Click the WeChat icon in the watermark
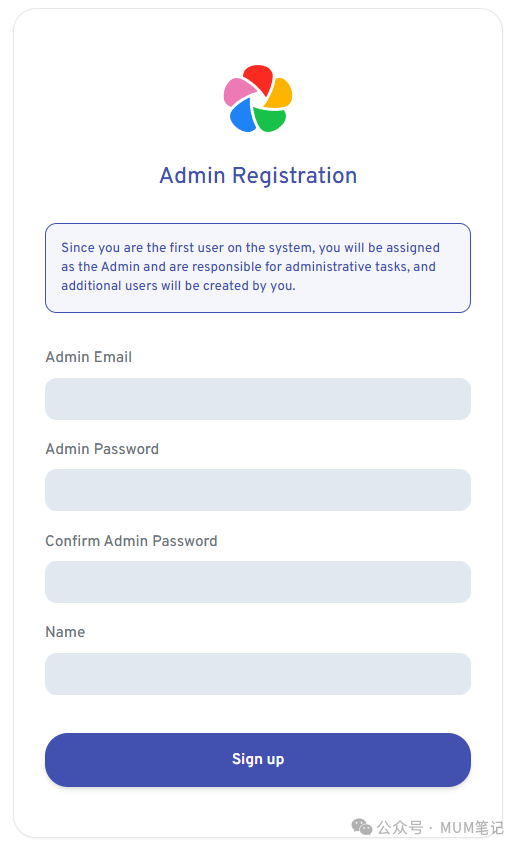521x849 pixels. click(x=362, y=827)
